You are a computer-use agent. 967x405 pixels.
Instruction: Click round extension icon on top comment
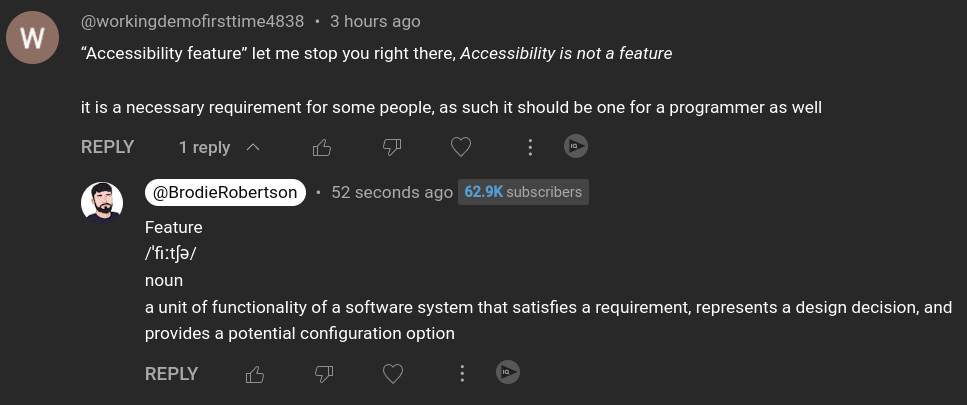pos(575,147)
